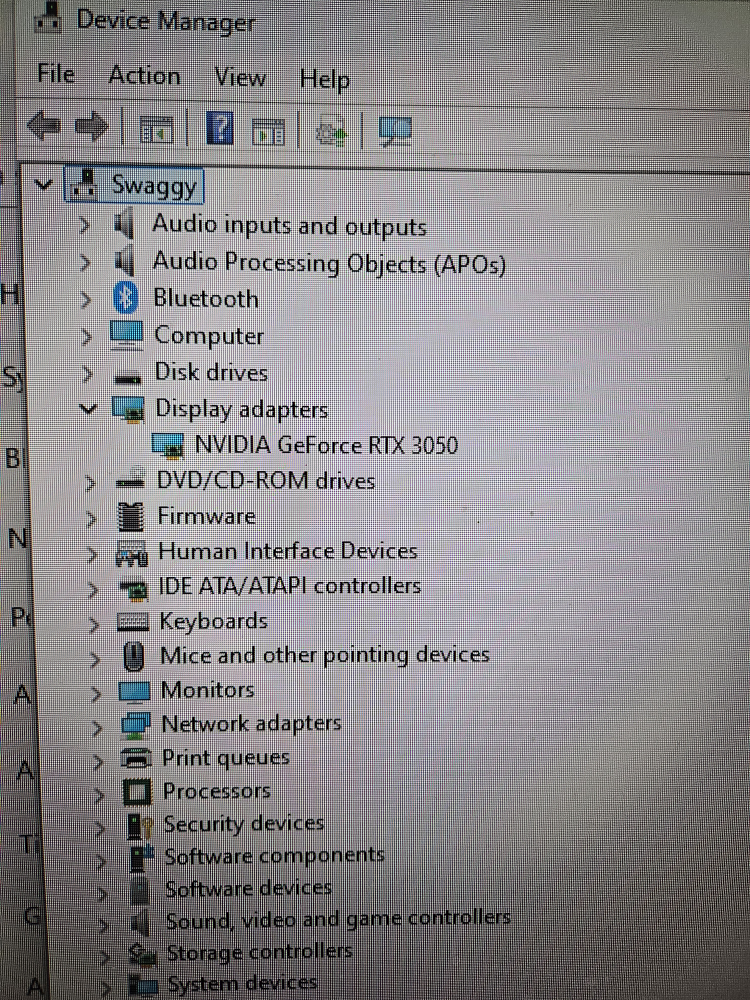Screen dimensions: 750x1000
Task: Select NVIDIA GeForce RTX 3050 device
Action: (x=327, y=445)
